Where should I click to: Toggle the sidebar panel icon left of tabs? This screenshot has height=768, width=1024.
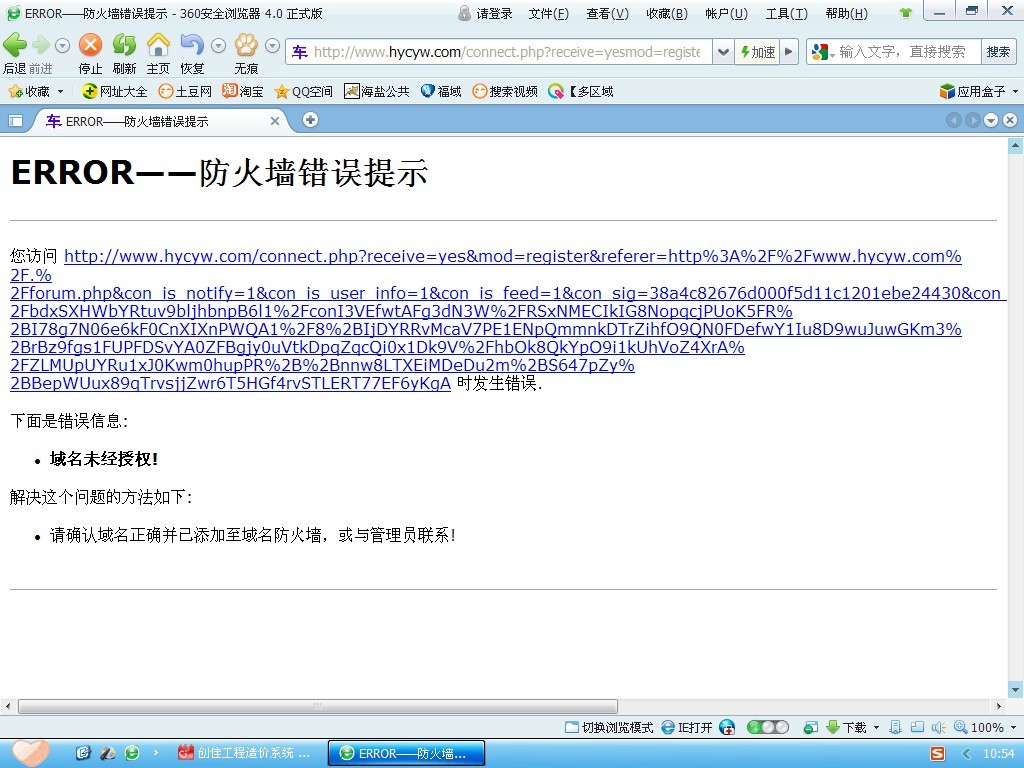click(x=15, y=121)
